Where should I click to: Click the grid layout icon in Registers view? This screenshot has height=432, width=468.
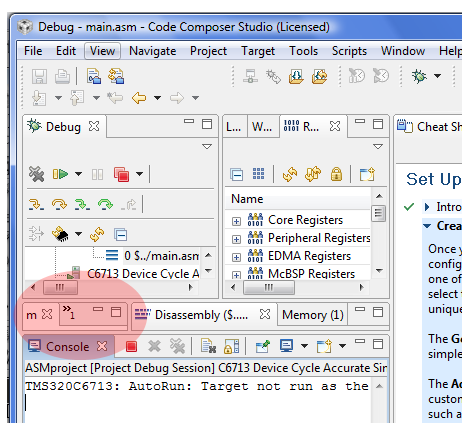[258, 174]
